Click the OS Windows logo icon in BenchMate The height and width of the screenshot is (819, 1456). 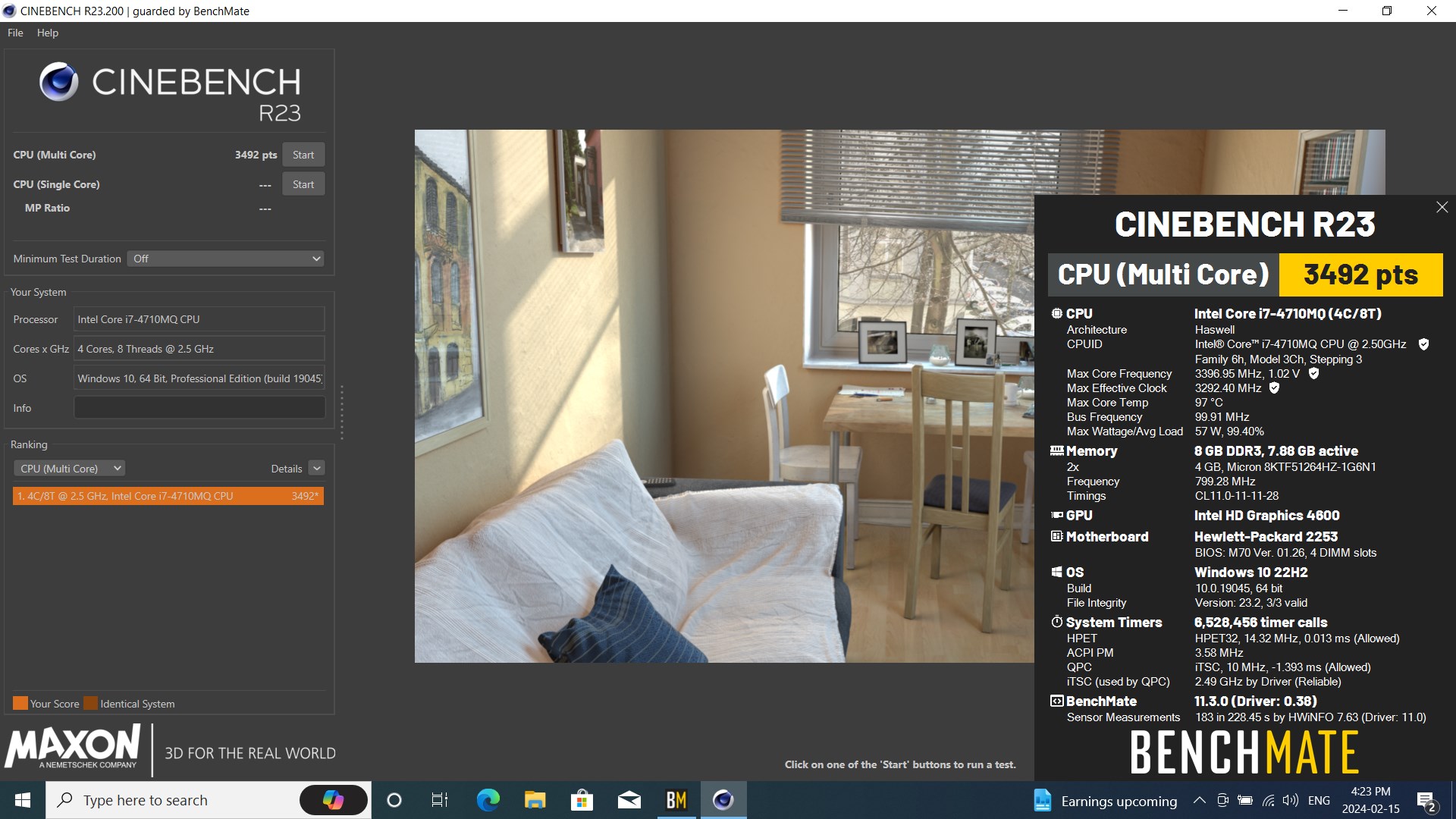click(x=1056, y=572)
